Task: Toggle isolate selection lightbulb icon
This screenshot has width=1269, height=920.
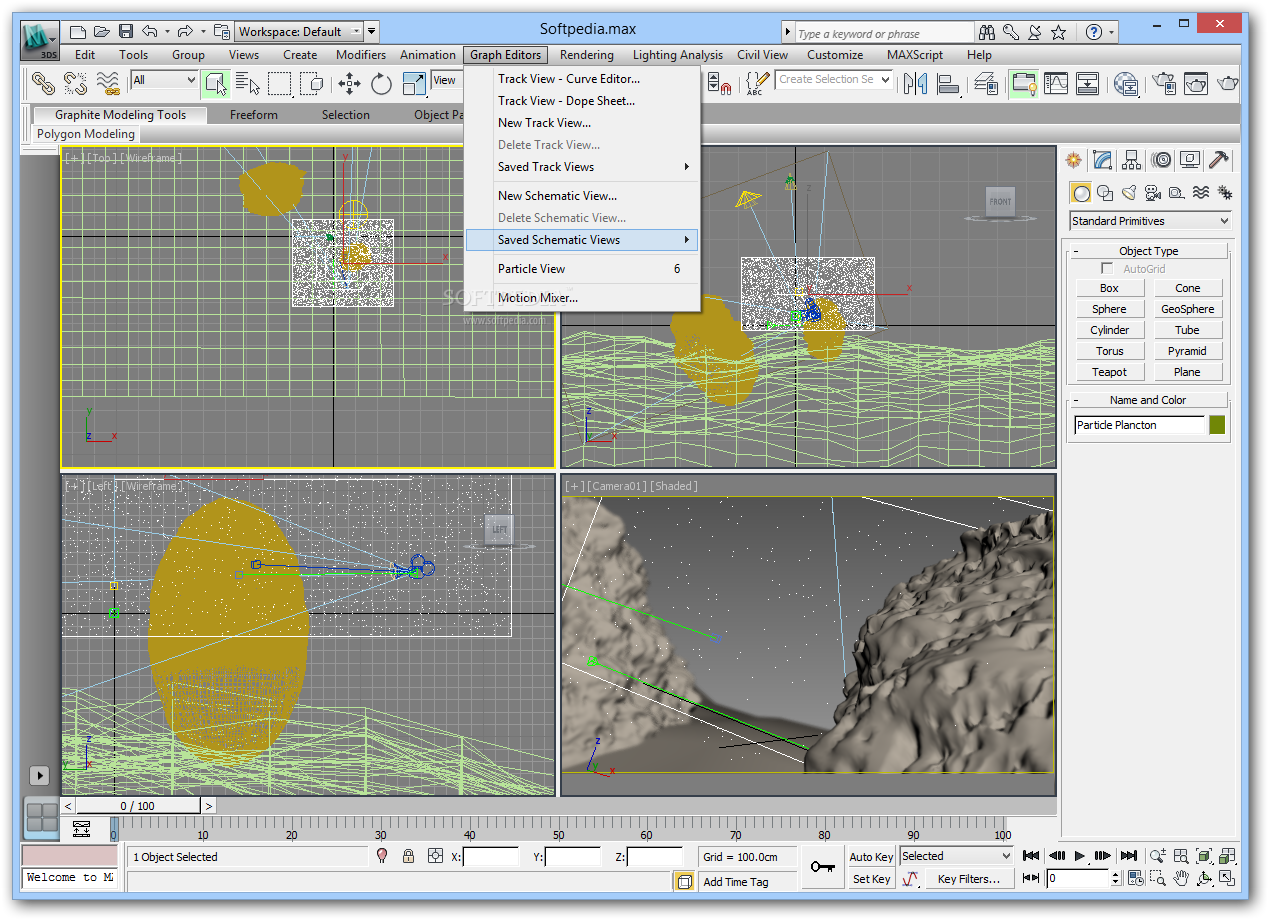Action: pyautogui.click(x=382, y=856)
